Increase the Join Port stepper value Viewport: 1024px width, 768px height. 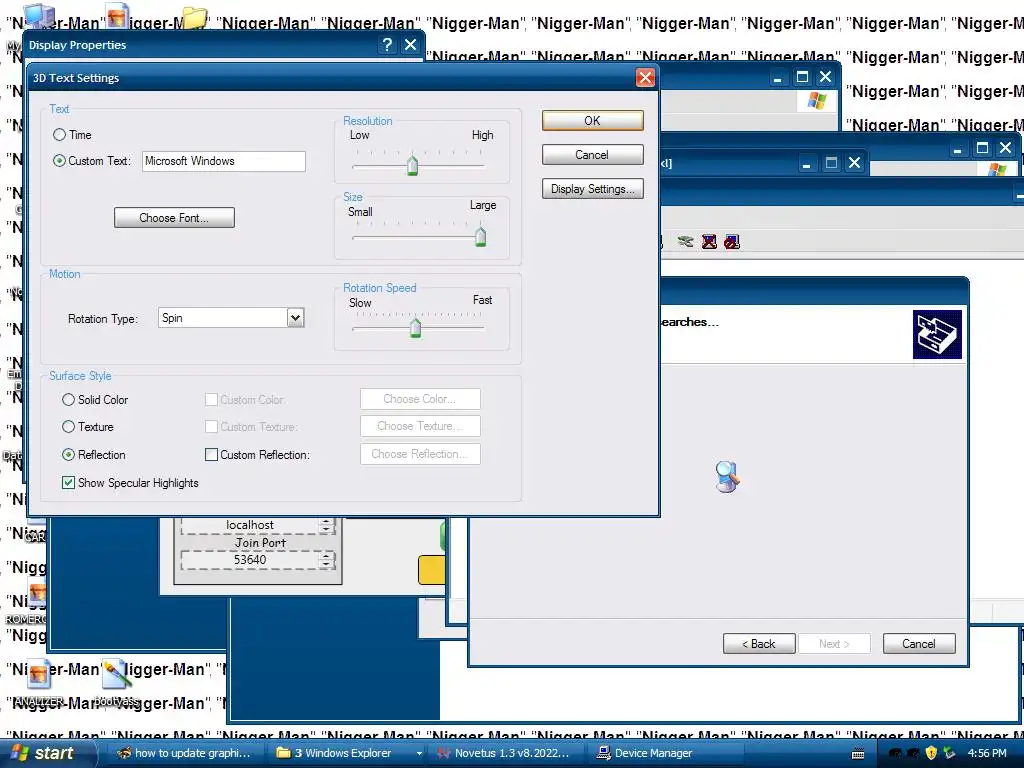[x=326, y=556]
